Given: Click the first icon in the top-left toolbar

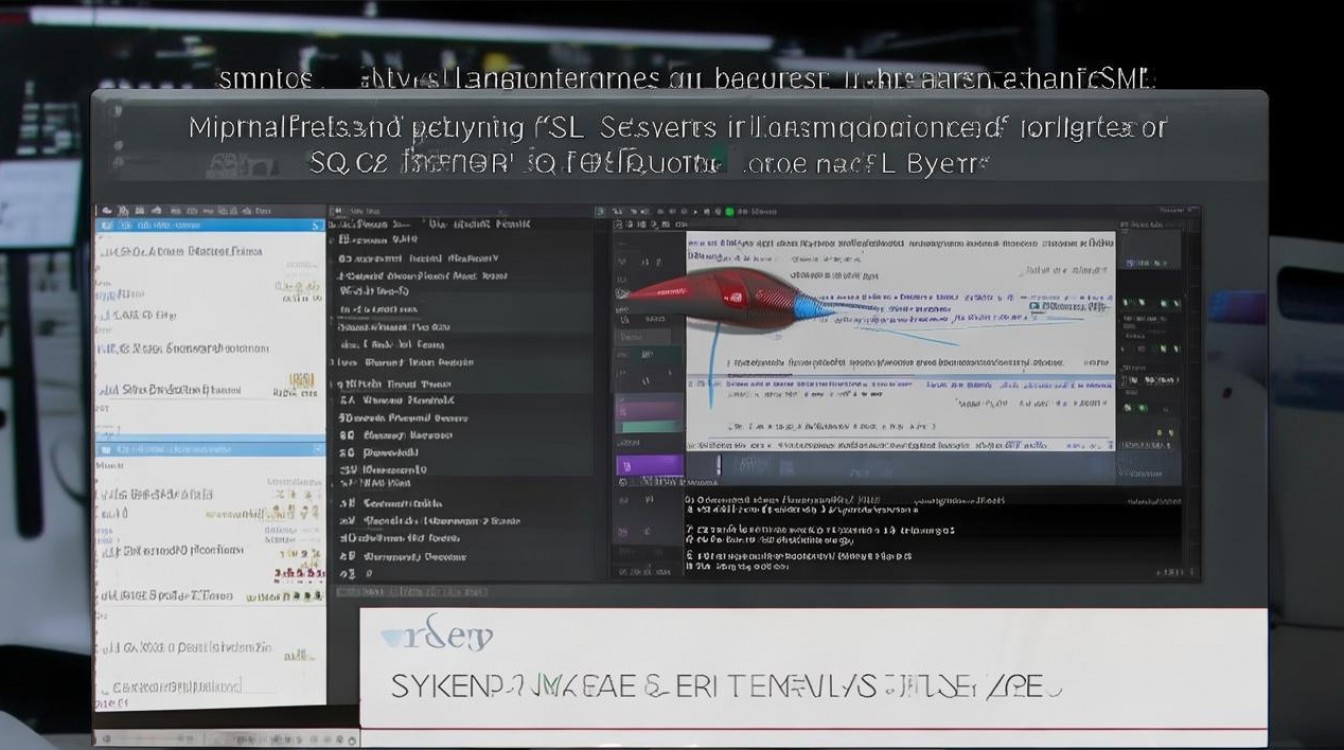Looking at the screenshot, I should 103,211.
